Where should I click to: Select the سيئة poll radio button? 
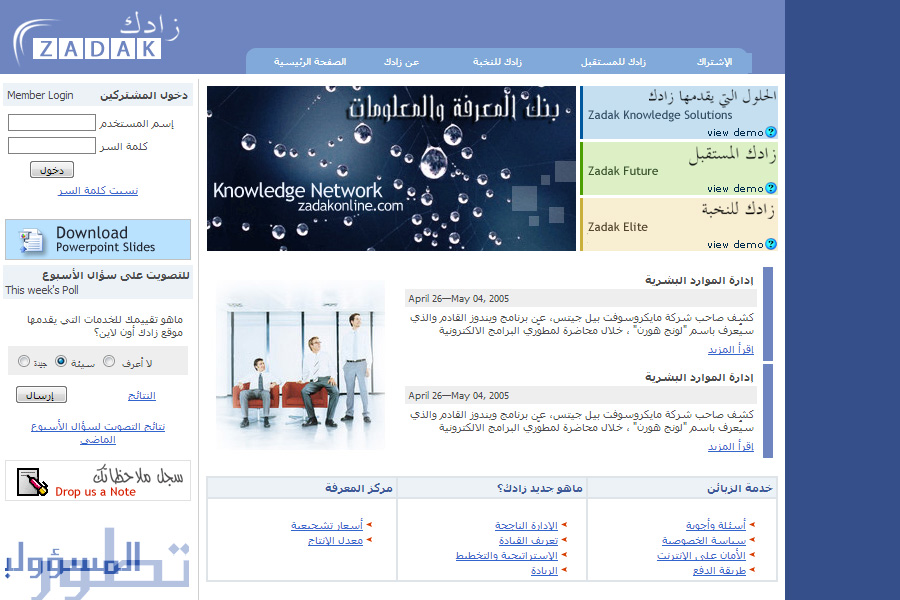[x=61, y=361]
